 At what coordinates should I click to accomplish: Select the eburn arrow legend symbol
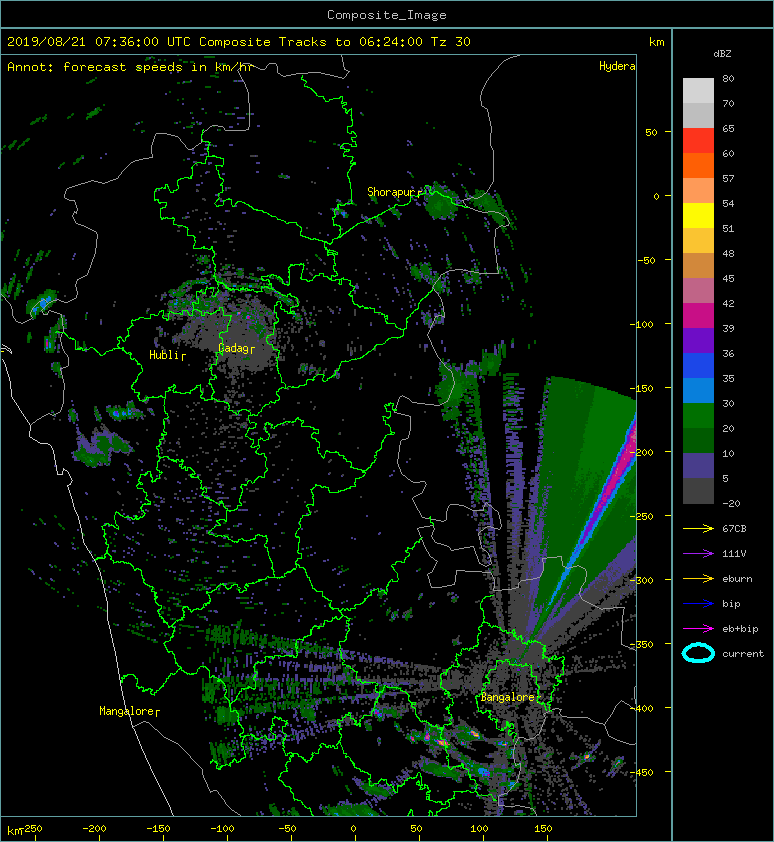point(698,578)
